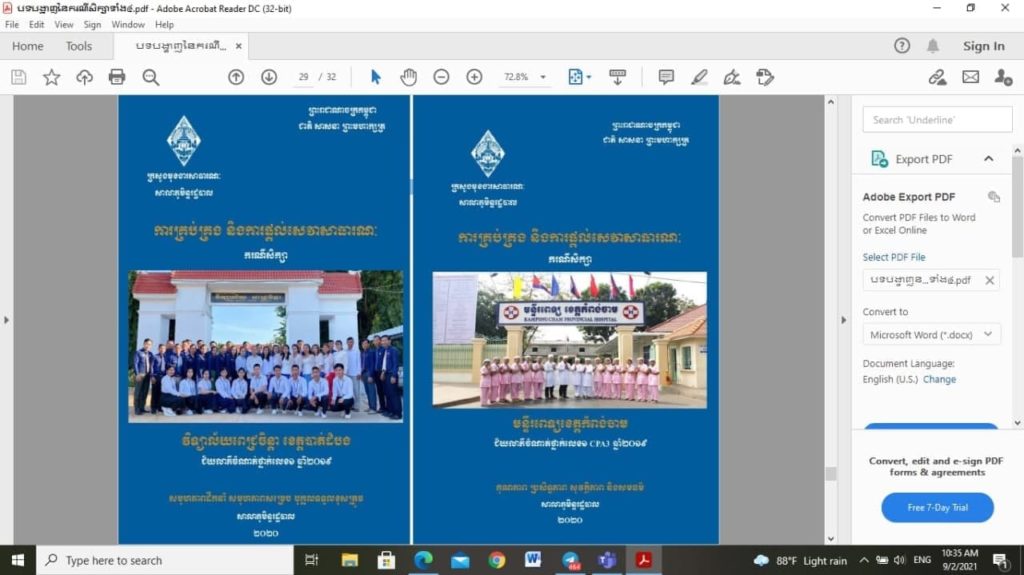Close the open document tab

click(239, 46)
